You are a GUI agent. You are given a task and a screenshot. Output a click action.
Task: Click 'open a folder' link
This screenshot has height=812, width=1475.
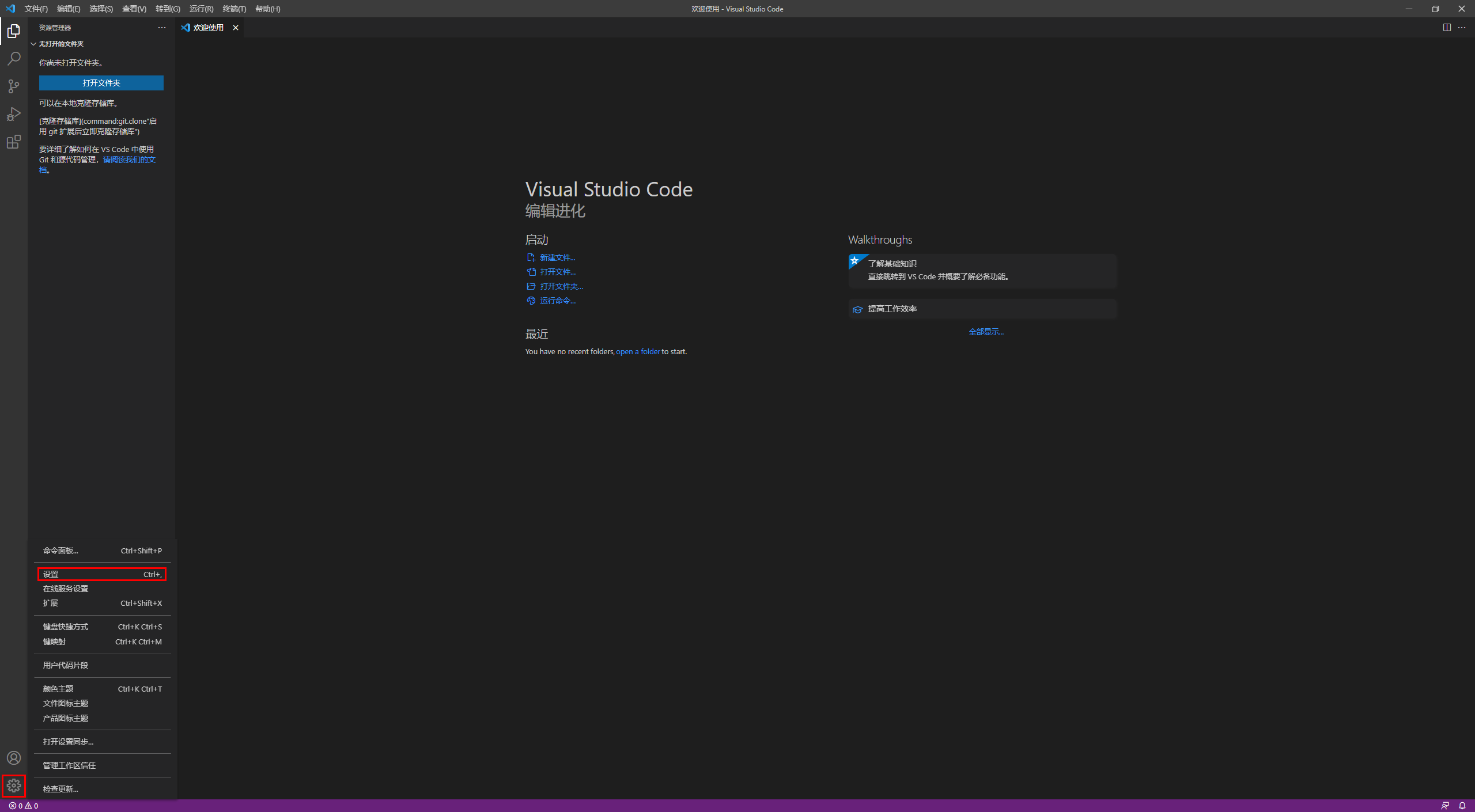[x=638, y=351]
